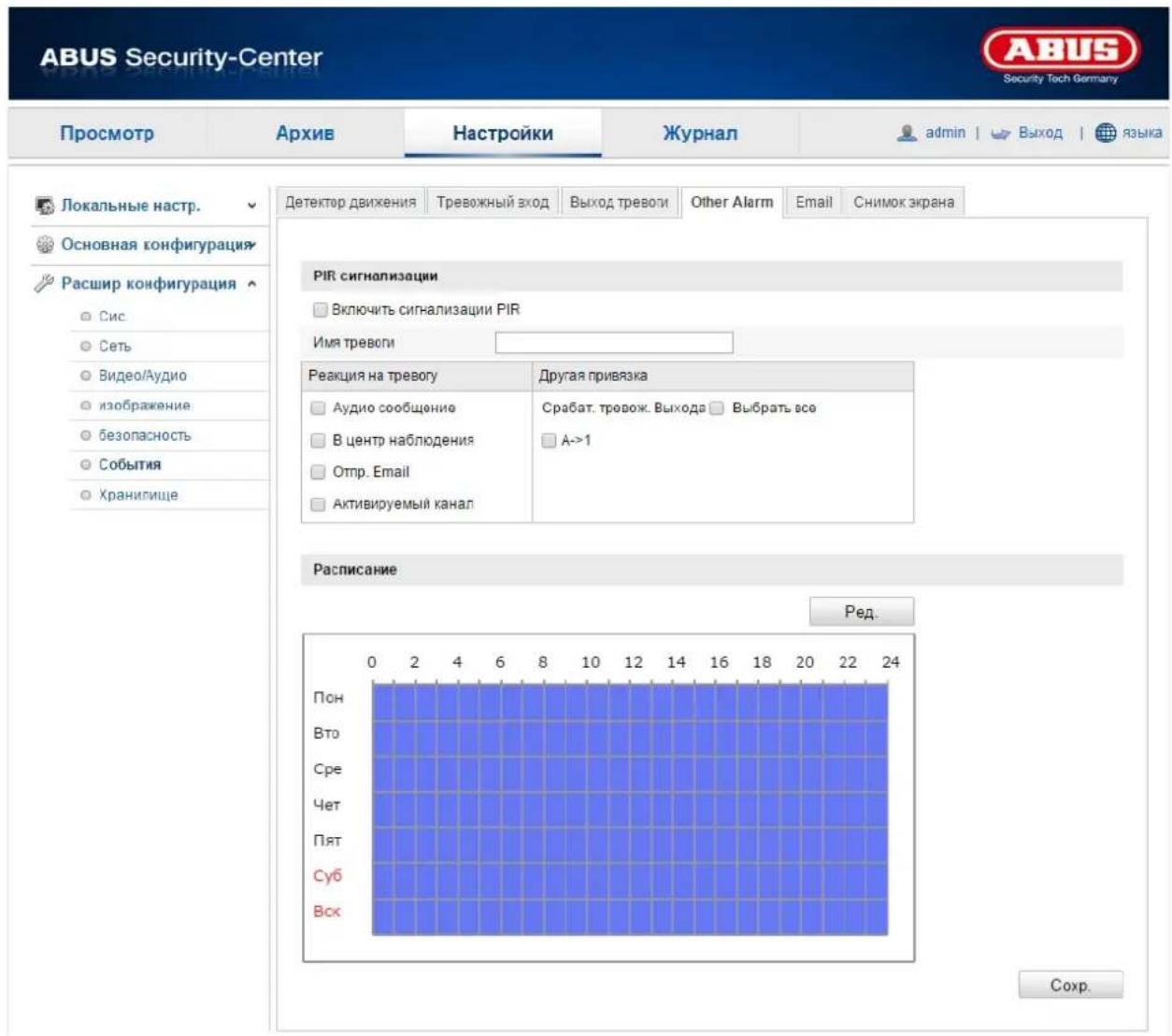Click the Имя тревоги text field
Viewport: 1172px width, 1036px height.
point(614,343)
